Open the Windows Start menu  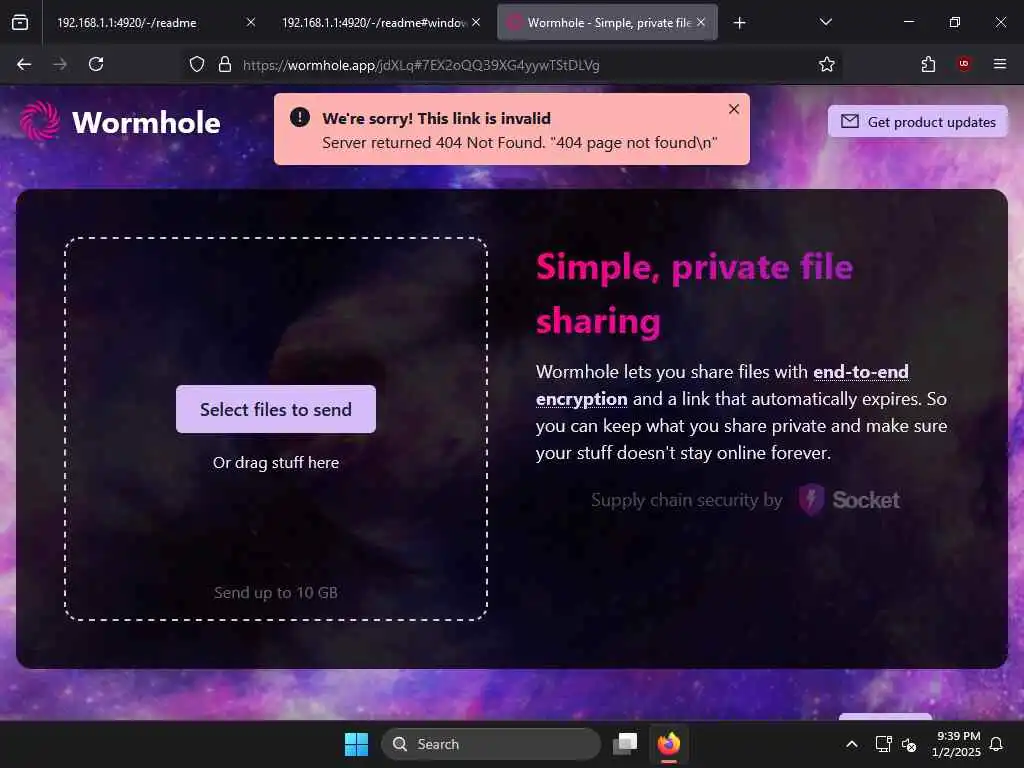(x=356, y=744)
